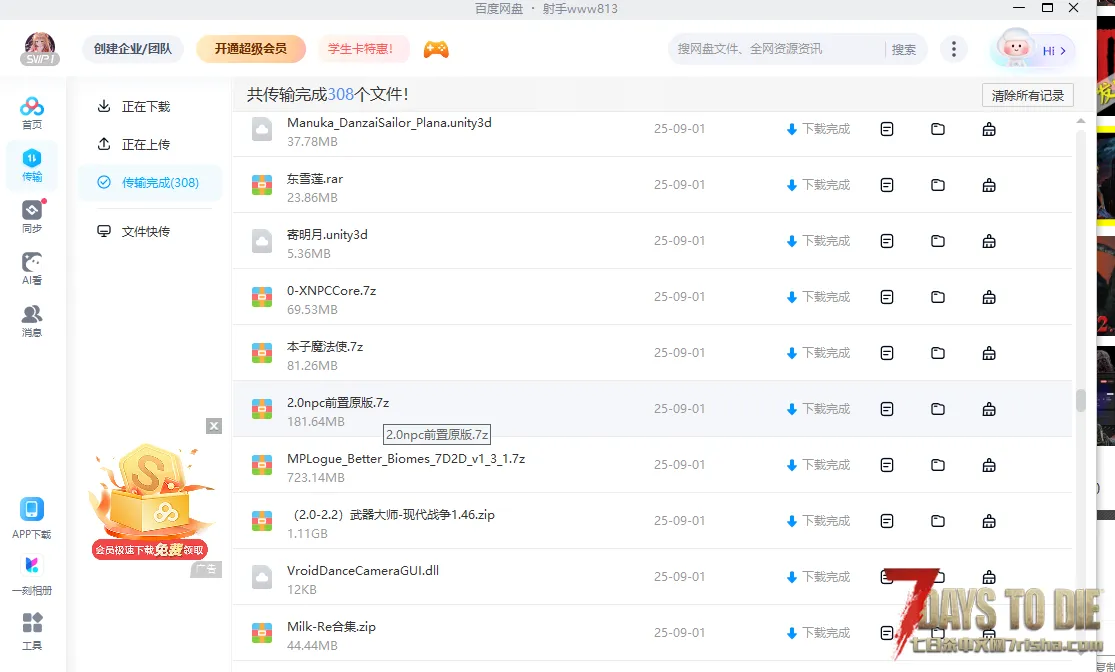Image resolution: width=1115 pixels, height=672 pixels.
Task: Clear the record for 东雪莲.rar with broom icon
Action: click(x=989, y=185)
